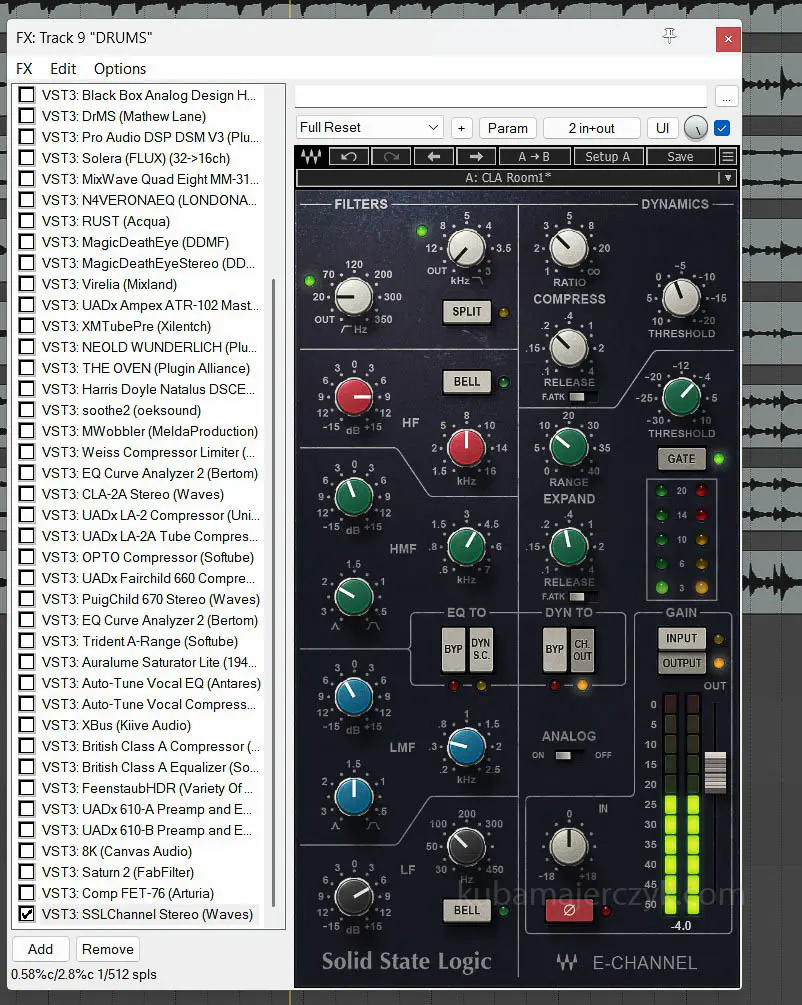Image resolution: width=802 pixels, height=1005 pixels.
Task: Click the Remove button
Action: coord(108,949)
